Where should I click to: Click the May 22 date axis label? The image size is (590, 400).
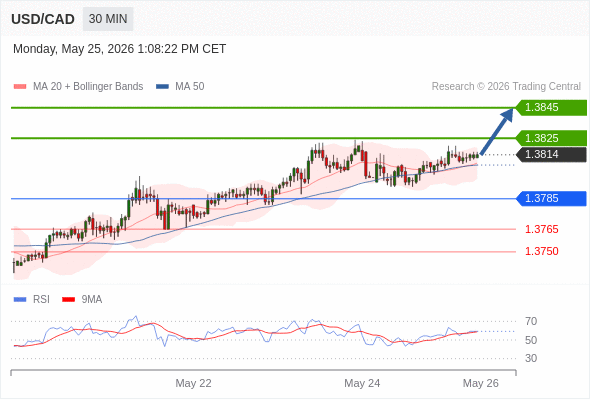(x=193, y=383)
